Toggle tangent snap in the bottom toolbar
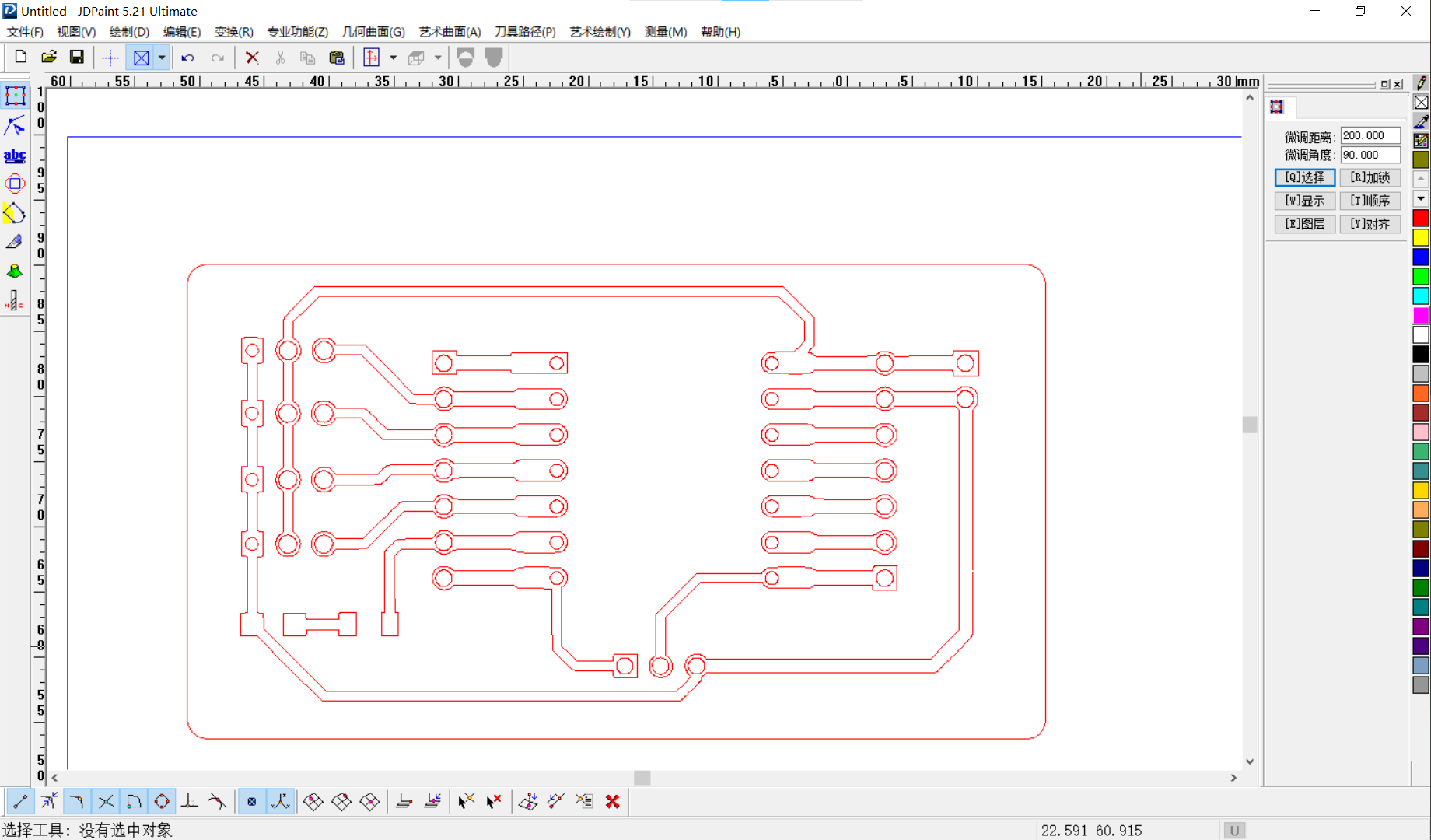Viewport: 1431px width, 840px height. (218, 801)
